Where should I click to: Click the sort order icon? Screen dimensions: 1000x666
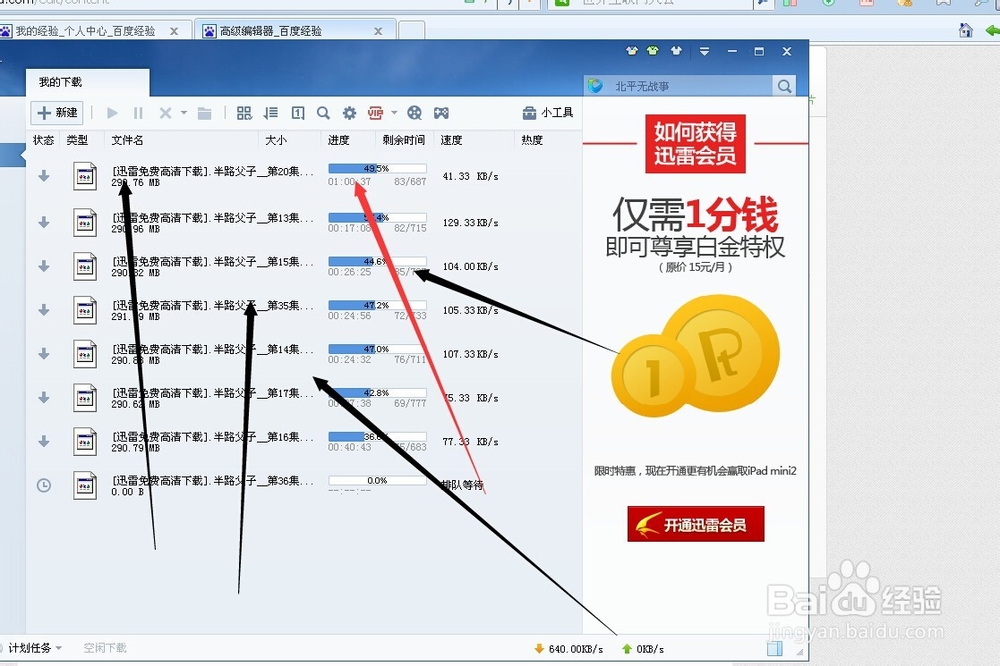point(270,113)
